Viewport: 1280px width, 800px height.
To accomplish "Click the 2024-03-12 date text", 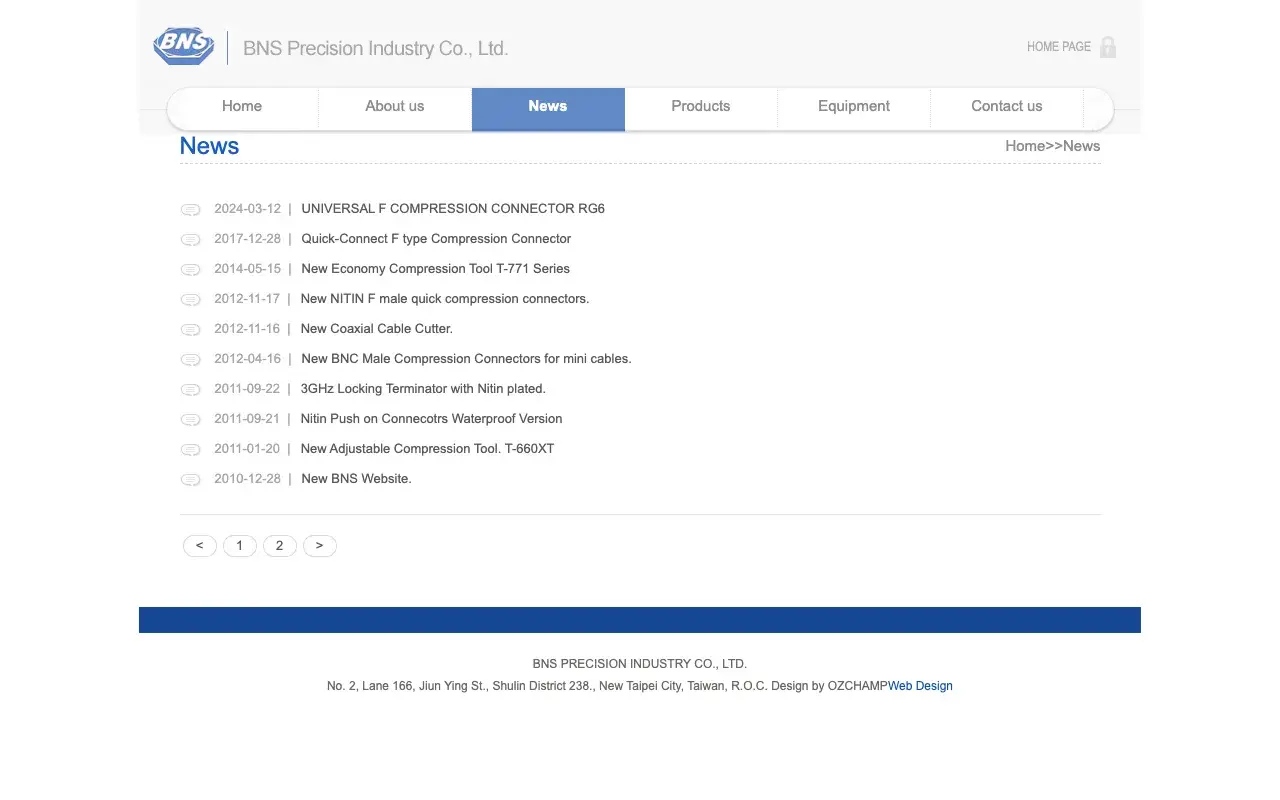I will [x=247, y=209].
